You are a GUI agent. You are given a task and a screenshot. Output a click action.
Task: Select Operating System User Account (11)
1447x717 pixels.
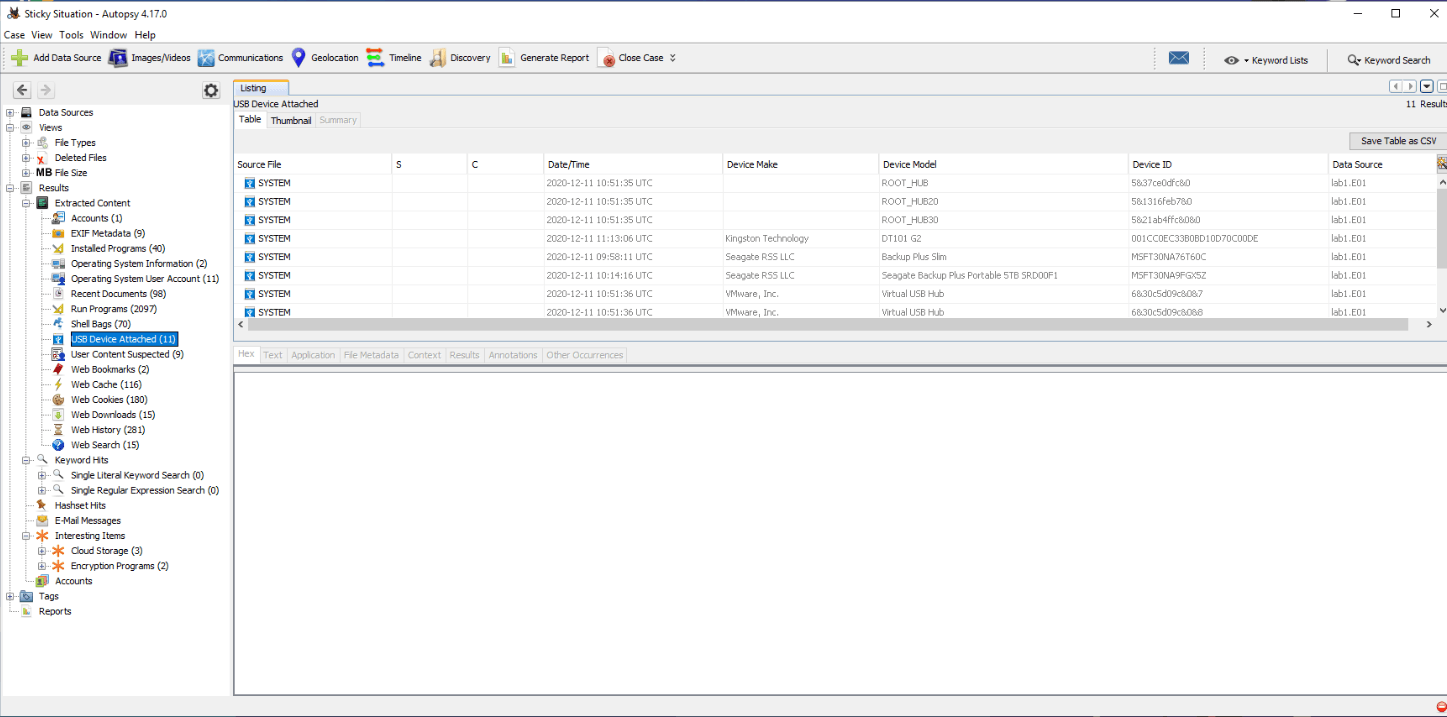pos(145,279)
